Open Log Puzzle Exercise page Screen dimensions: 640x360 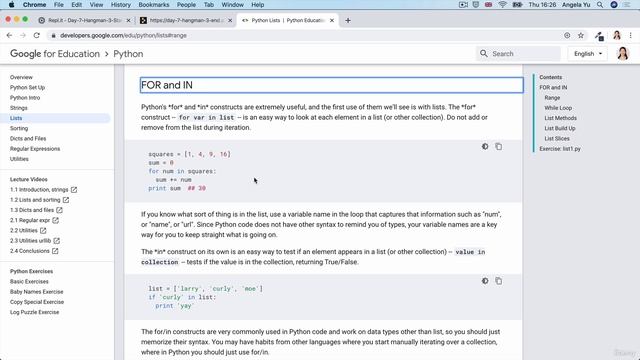[x=35, y=312]
